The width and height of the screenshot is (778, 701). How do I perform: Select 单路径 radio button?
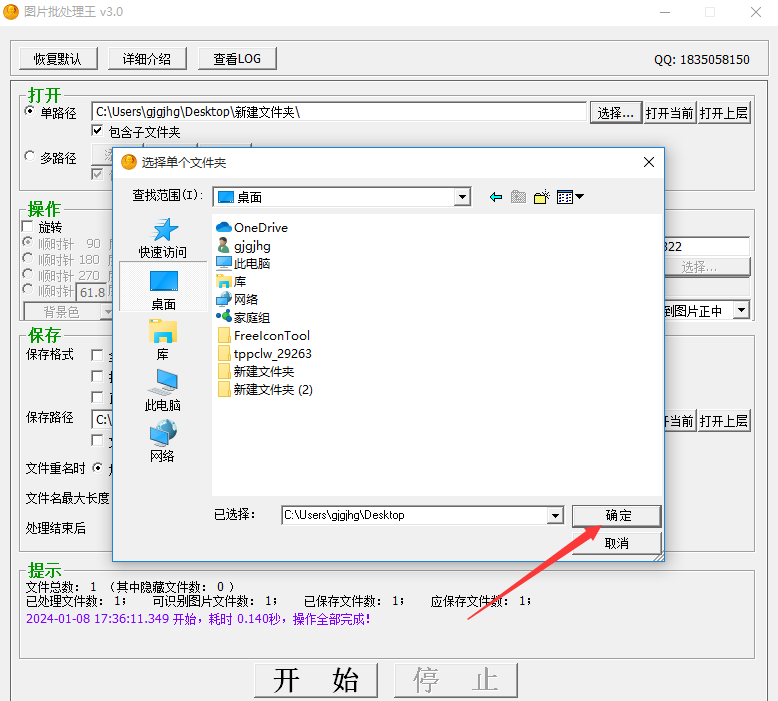30,111
